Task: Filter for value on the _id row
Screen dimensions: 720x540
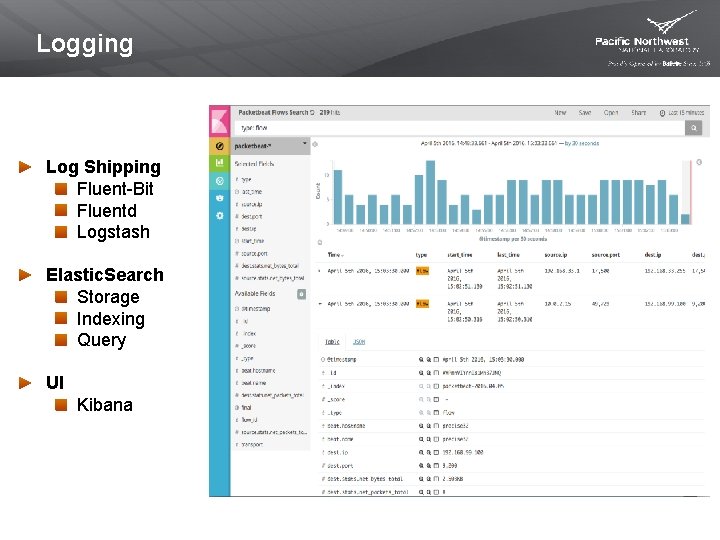Action: (421, 373)
